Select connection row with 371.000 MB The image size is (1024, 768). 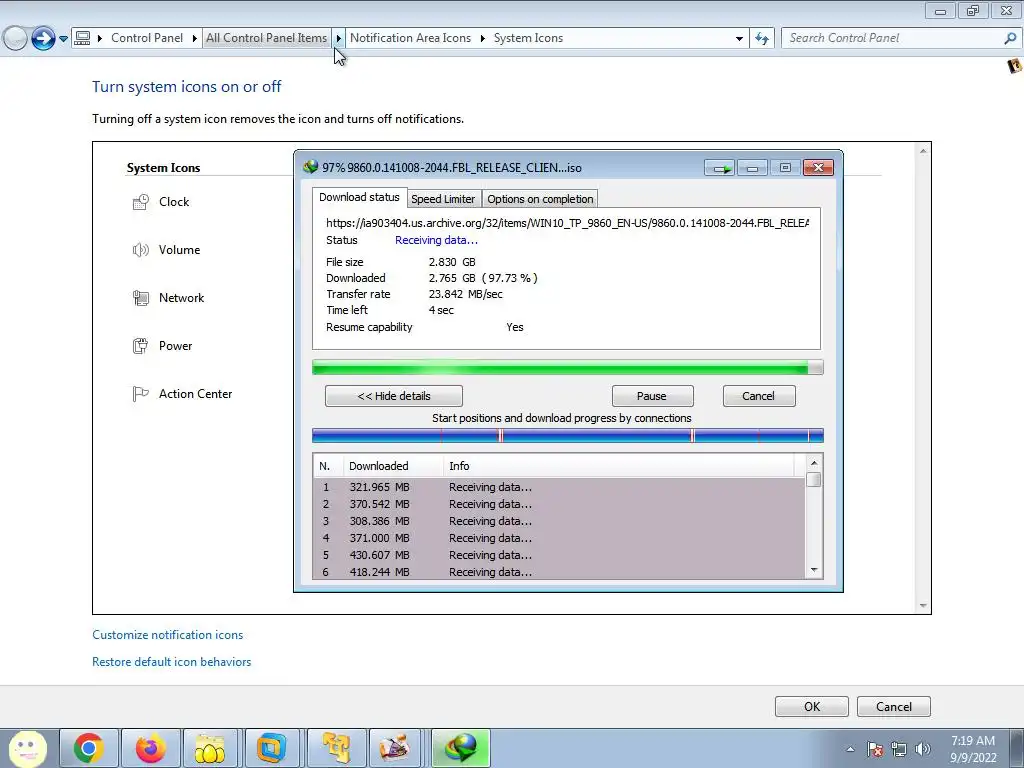(559, 538)
